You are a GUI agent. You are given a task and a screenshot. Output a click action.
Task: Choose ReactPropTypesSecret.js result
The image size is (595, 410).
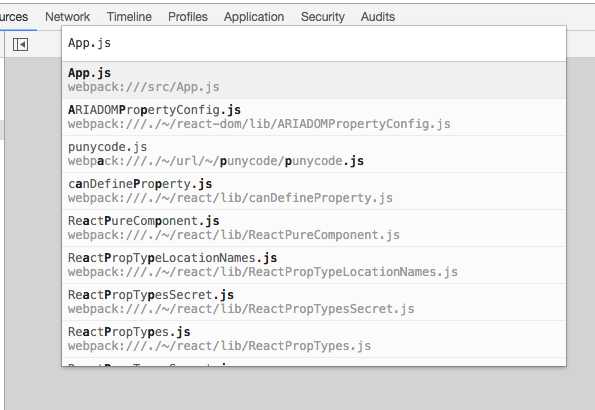coord(314,302)
